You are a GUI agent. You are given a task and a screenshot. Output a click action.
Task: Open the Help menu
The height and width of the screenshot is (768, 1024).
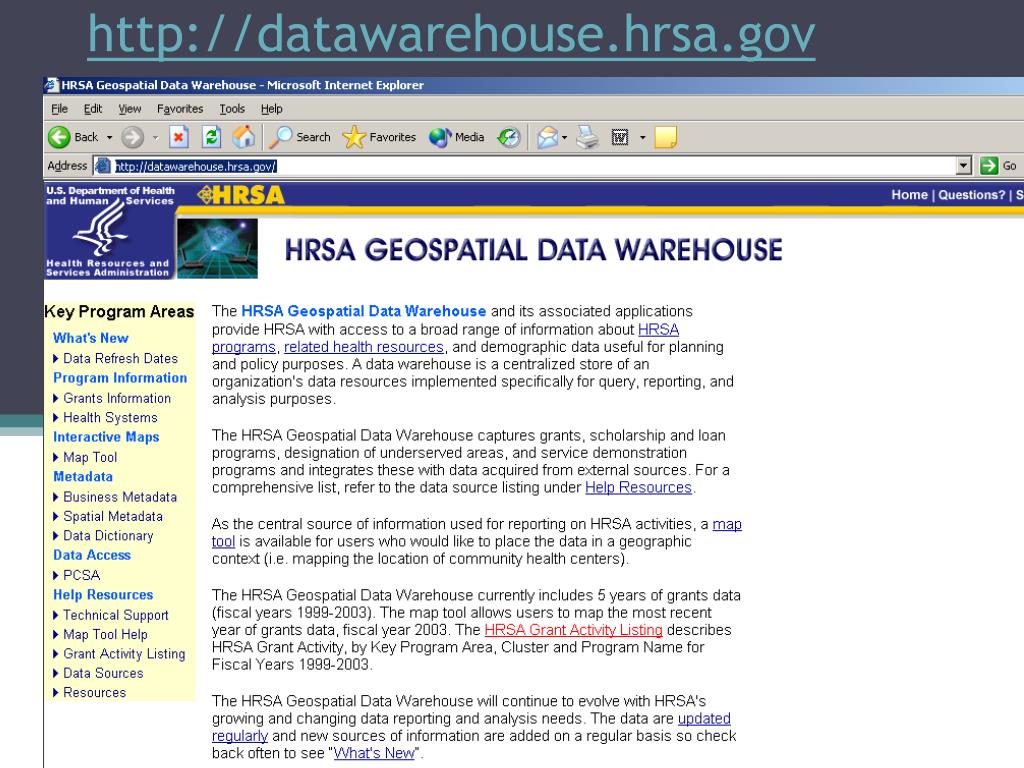[272, 109]
